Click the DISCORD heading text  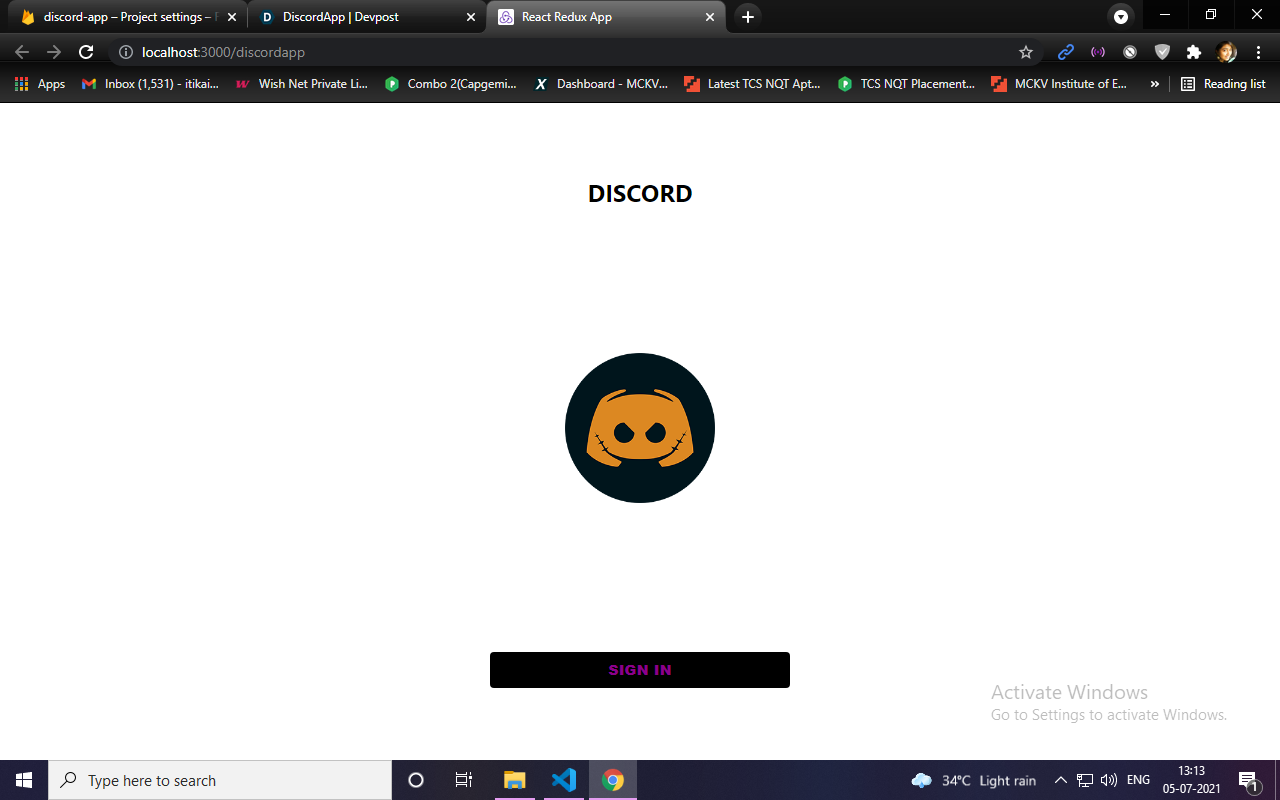coord(640,194)
